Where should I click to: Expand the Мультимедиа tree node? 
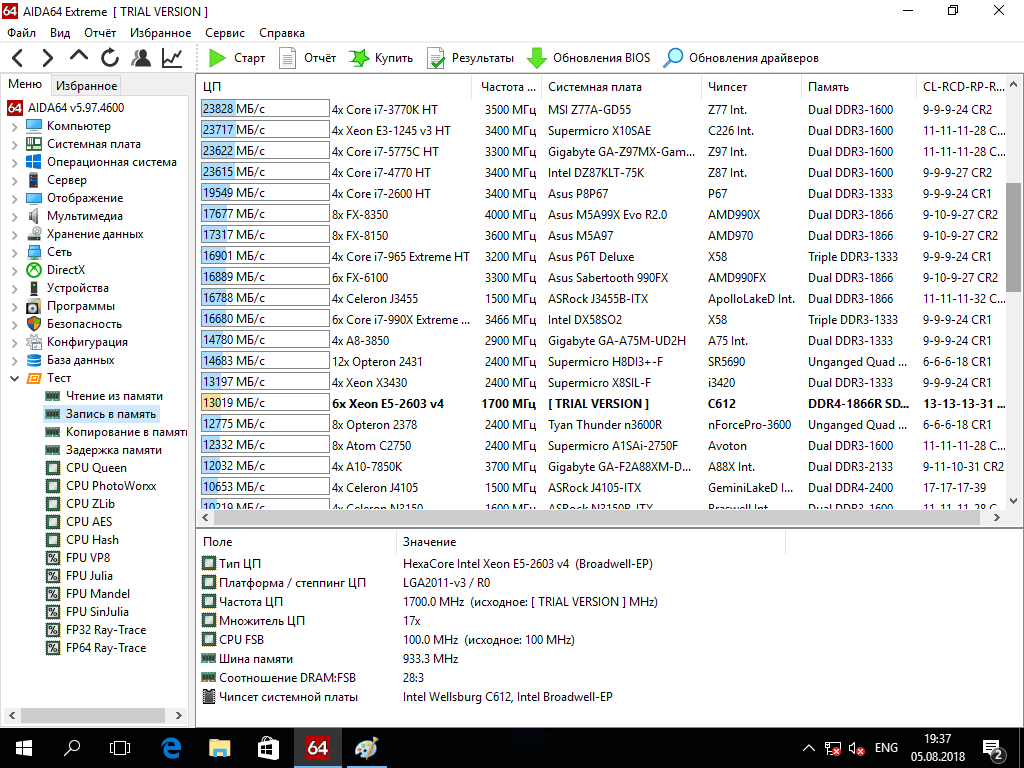coord(14,216)
